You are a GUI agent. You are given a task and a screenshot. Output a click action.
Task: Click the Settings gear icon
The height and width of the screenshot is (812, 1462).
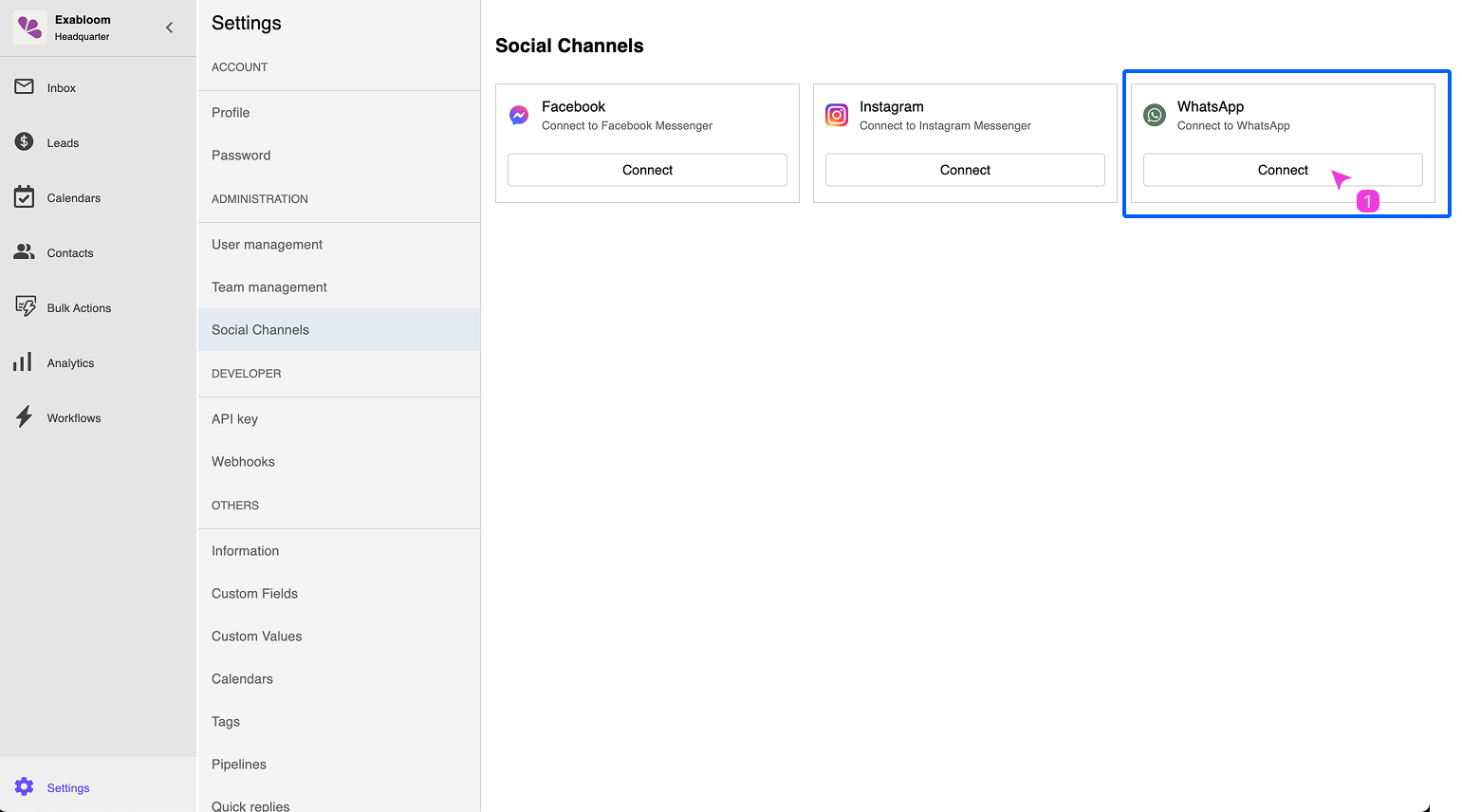(x=25, y=787)
